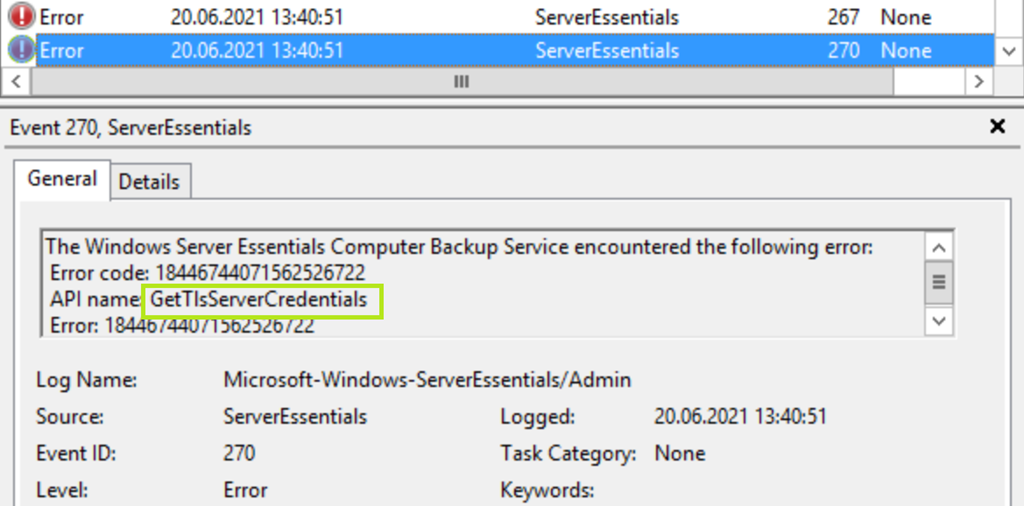
Task: Click the Logged date value field
Action: coord(740,417)
